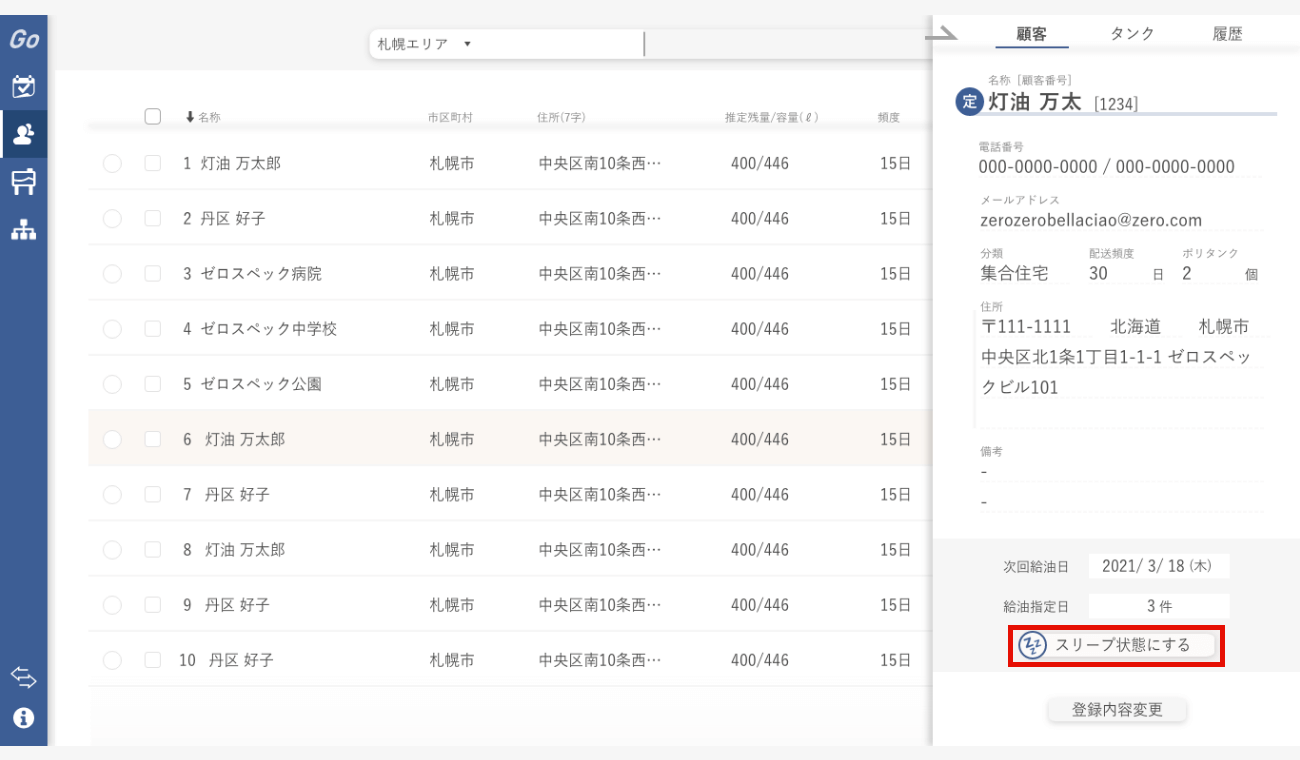Click the search field next to area dropdown
Viewport: 1300px width, 760px height.
click(790, 44)
